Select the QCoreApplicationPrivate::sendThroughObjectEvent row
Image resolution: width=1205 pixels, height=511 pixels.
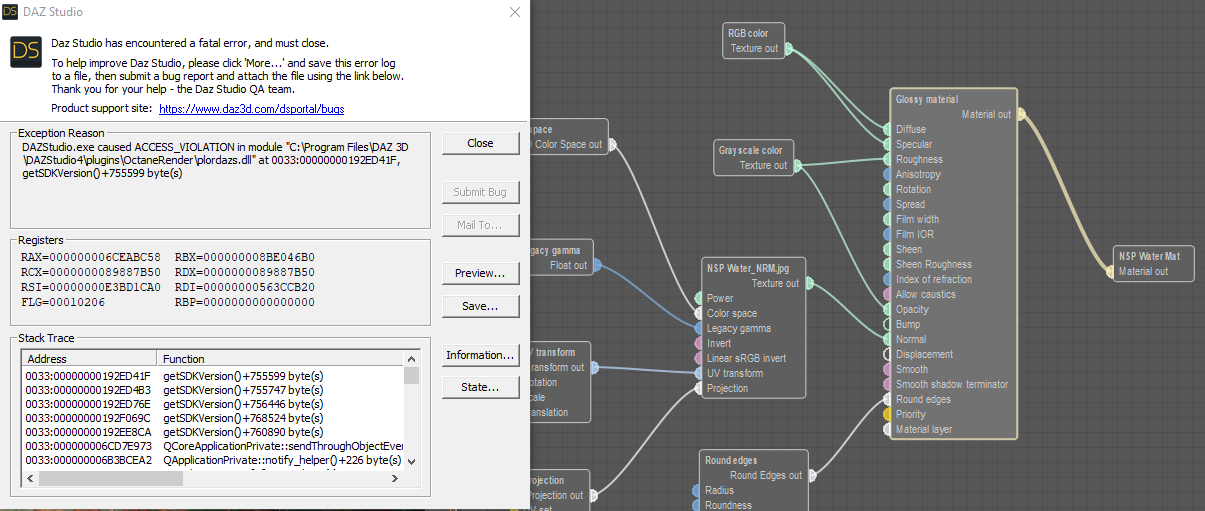click(x=212, y=446)
